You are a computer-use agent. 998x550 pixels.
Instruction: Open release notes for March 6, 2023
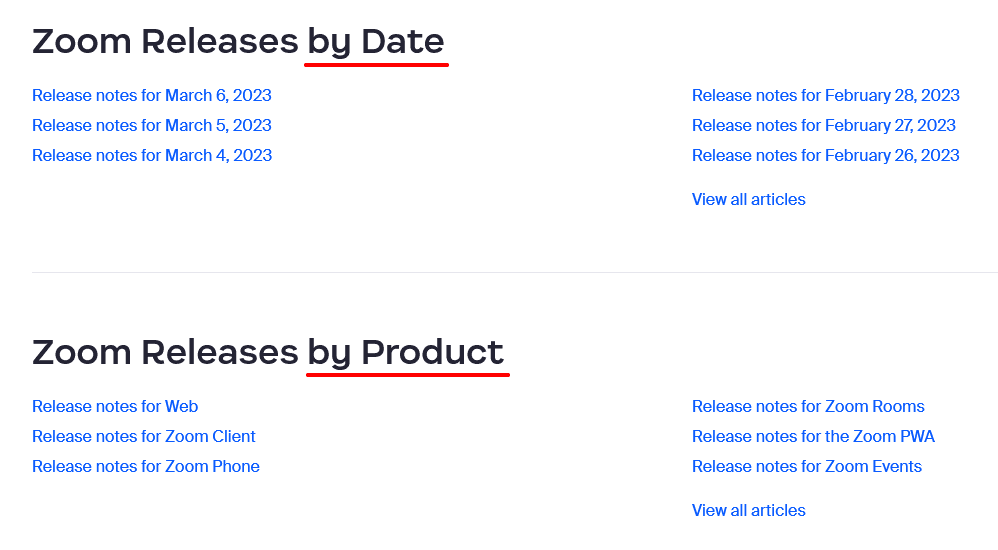[152, 96]
